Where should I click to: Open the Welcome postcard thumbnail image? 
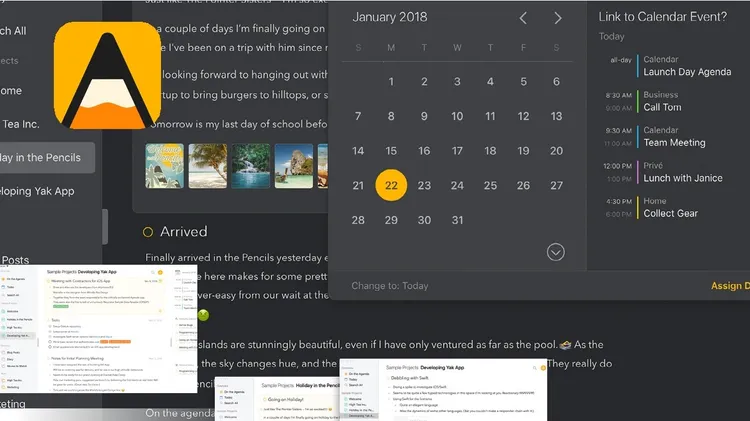coord(165,166)
